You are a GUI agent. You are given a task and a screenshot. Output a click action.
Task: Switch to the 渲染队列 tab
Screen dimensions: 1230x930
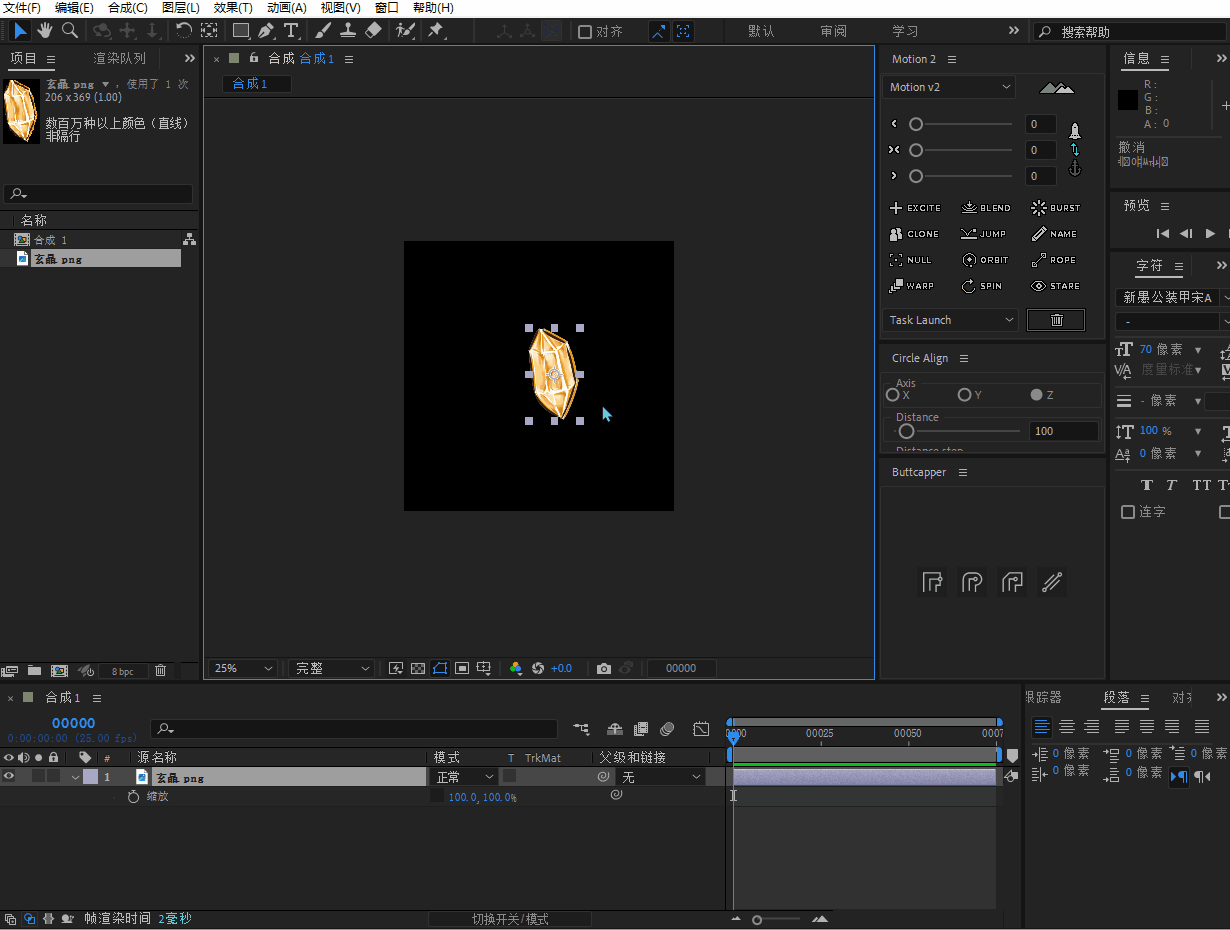point(120,59)
